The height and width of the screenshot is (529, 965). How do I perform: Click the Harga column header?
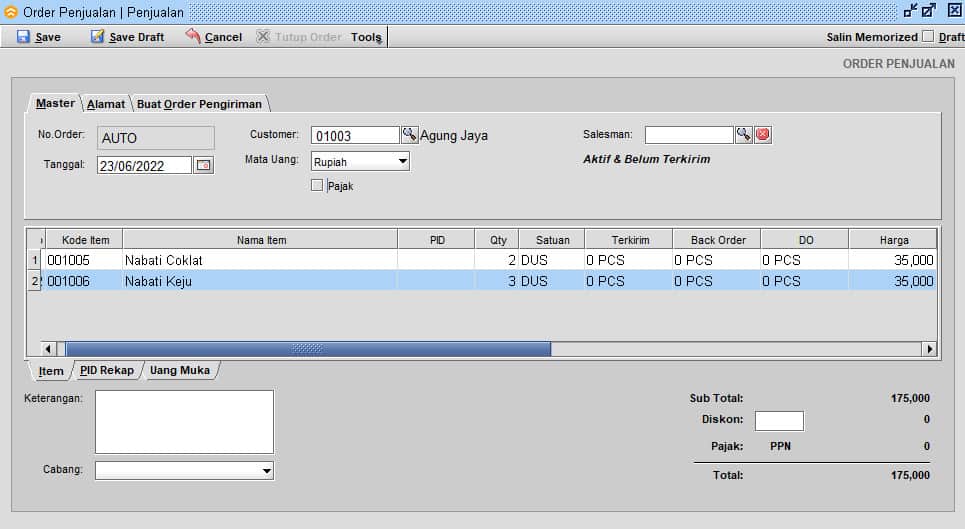point(894,239)
